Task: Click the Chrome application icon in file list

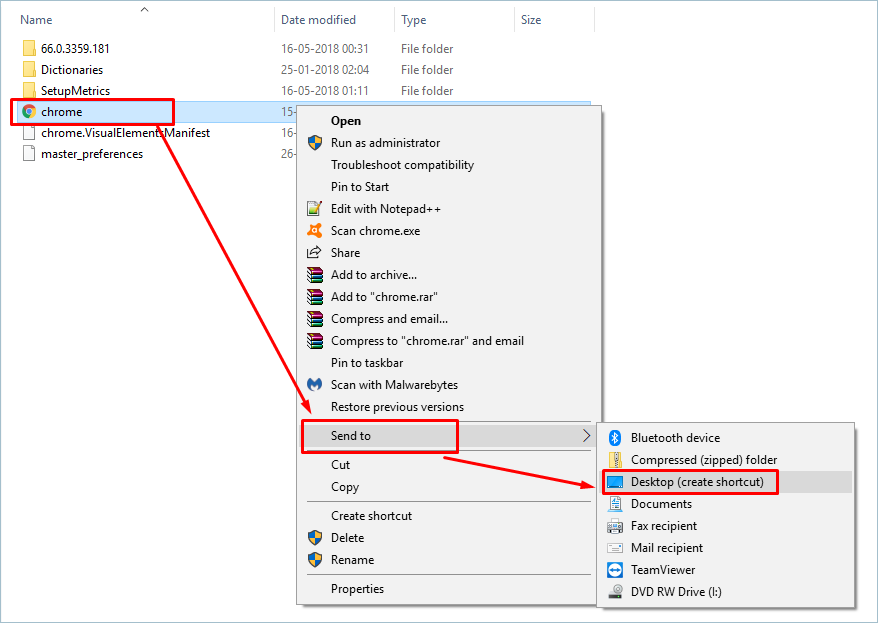Action: click(x=29, y=112)
